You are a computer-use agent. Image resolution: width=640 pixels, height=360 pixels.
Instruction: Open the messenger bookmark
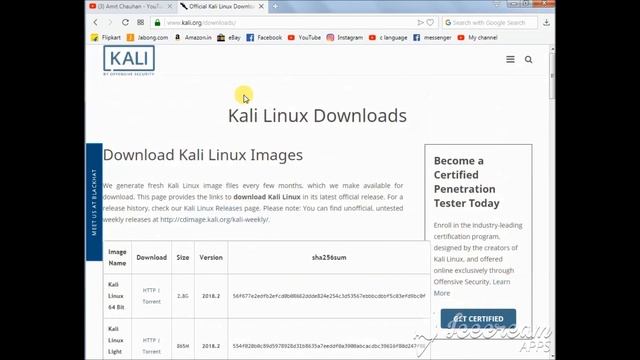point(432,38)
